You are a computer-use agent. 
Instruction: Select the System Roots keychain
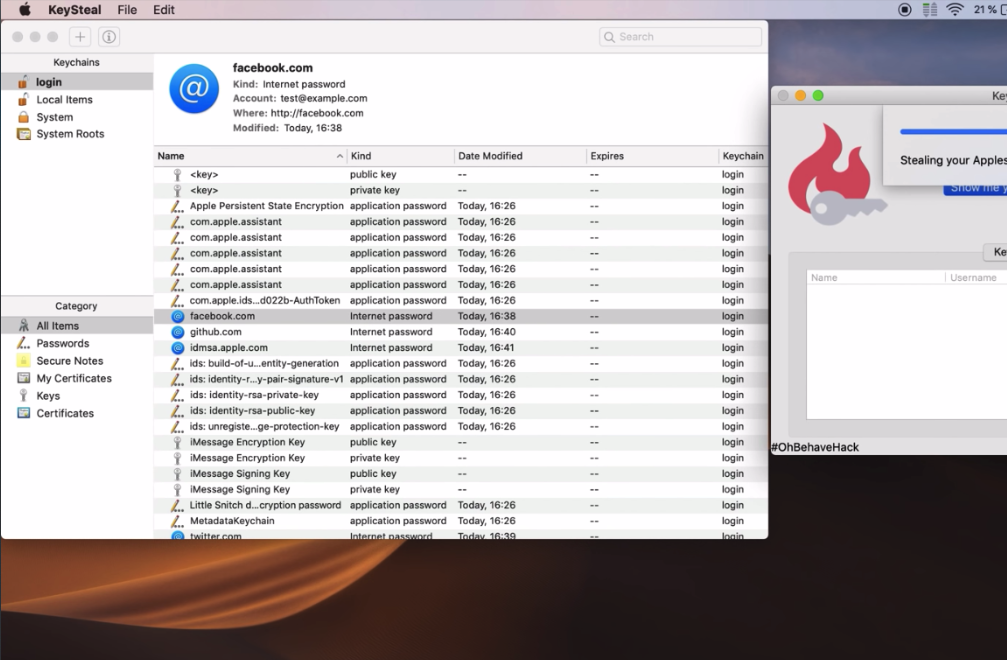click(77, 134)
